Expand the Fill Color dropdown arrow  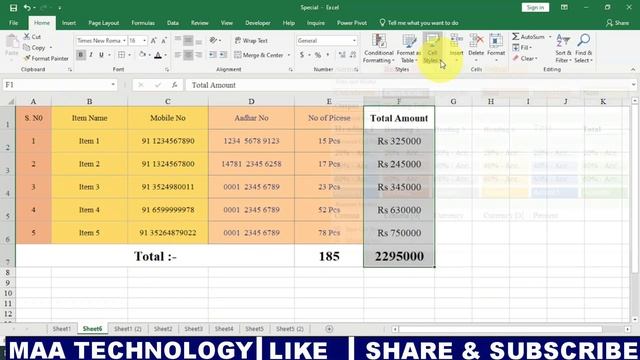149,55
